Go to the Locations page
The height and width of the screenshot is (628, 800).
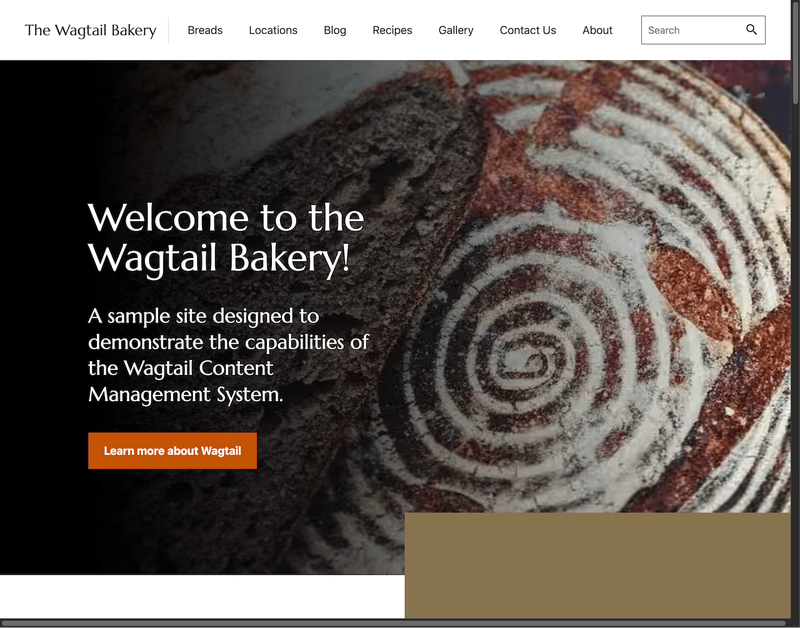pyautogui.click(x=273, y=30)
